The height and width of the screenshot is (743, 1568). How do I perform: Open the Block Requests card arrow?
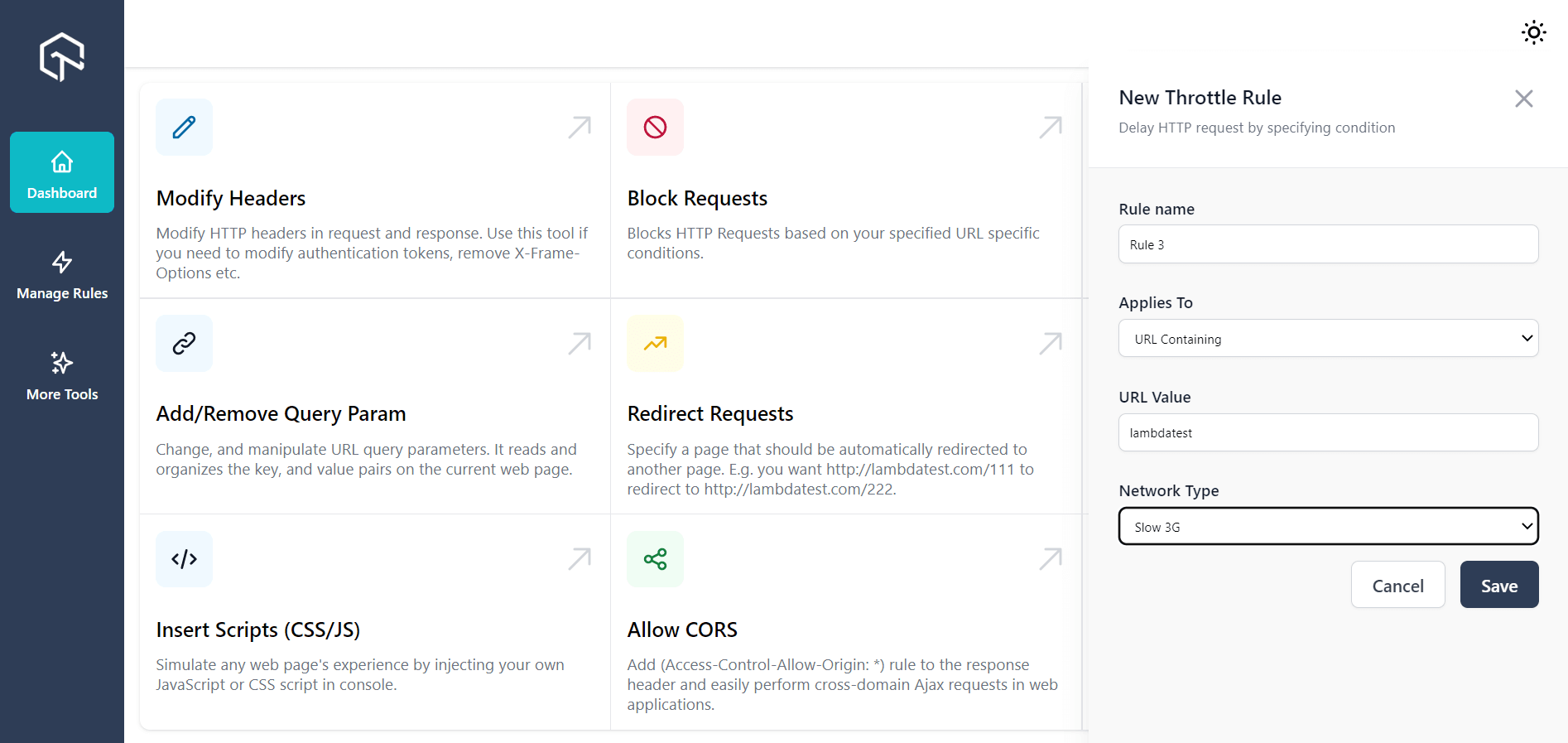click(1051, 127)
